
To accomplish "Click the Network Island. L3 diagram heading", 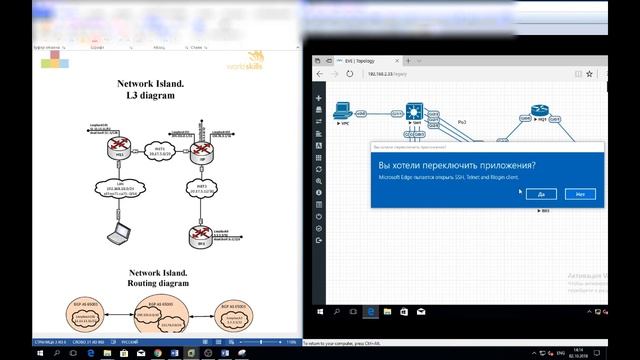I will pyautogui.click(x=151, y=89).
